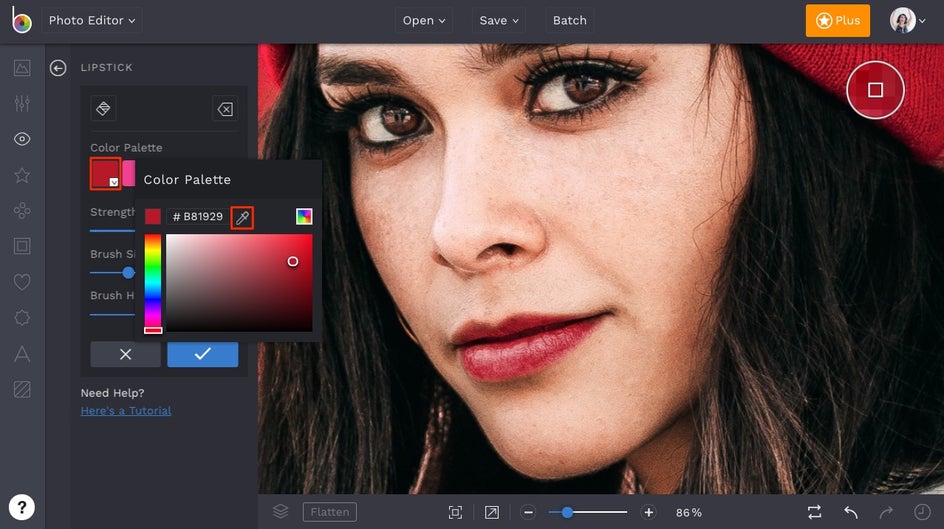Apply lipstick with the blue checkmark button

[203, 354]
